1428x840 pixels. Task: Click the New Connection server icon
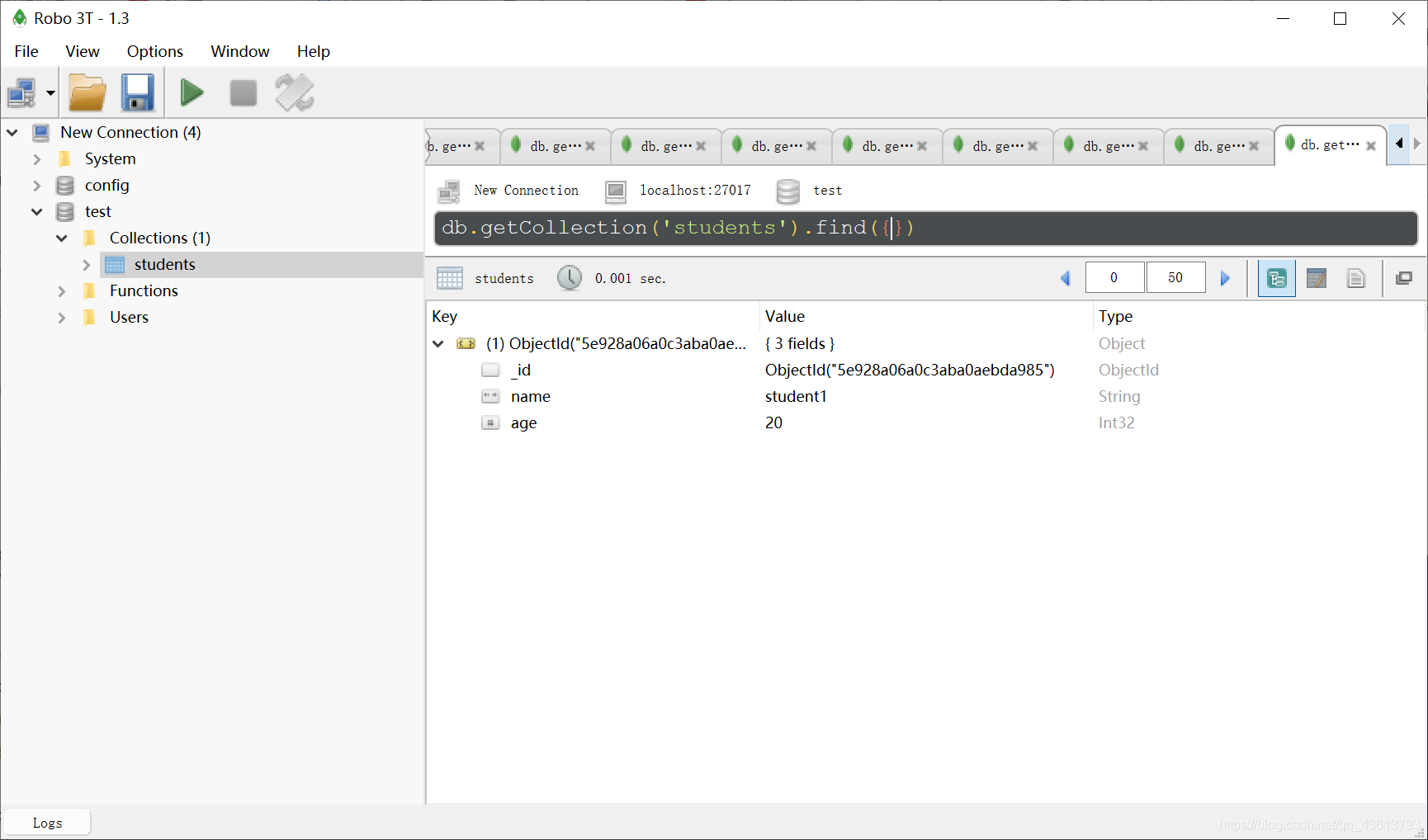pos(40,132)
